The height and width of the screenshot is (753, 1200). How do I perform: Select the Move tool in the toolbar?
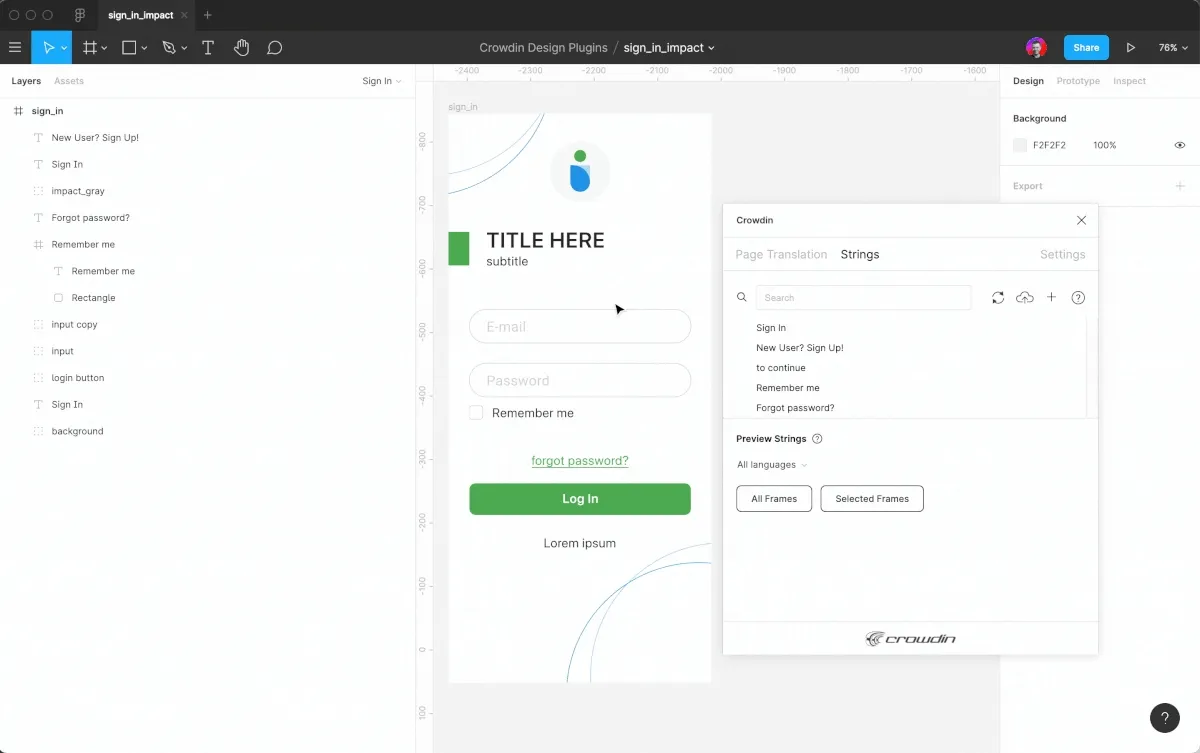[46, 47]
